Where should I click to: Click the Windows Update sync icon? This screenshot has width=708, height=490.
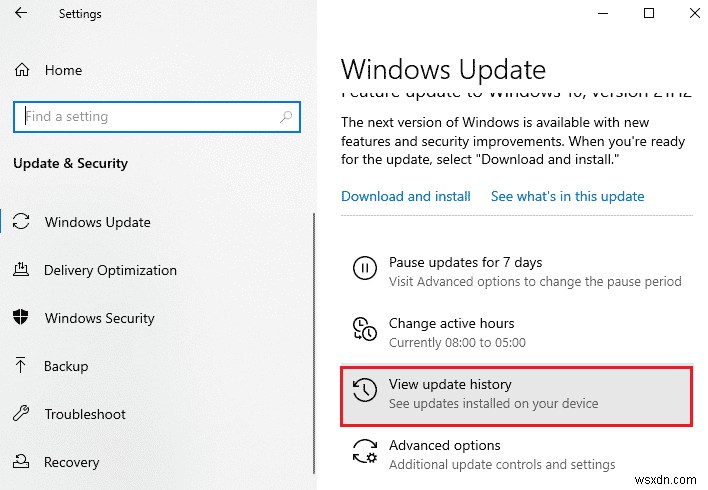click(x=22, y=222)
